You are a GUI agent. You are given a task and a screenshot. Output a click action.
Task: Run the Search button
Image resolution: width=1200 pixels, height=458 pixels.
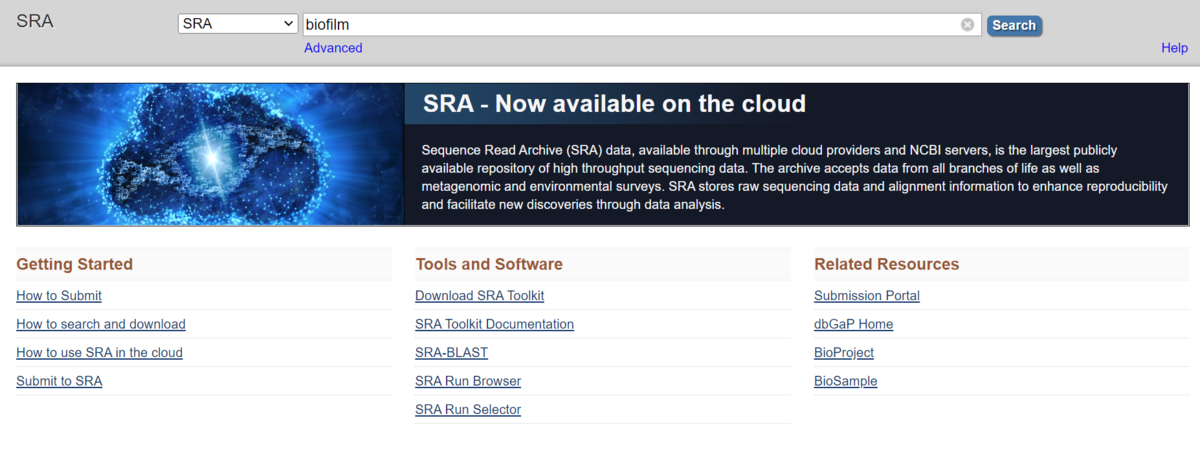point(1014,25)
